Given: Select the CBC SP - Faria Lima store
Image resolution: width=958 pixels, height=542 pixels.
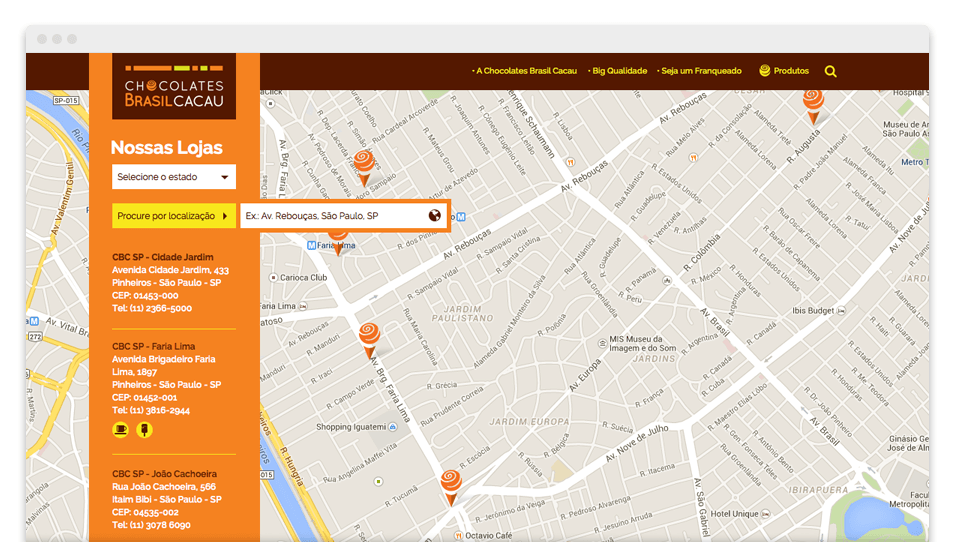Looking at the screenshot, I should 153,346.
